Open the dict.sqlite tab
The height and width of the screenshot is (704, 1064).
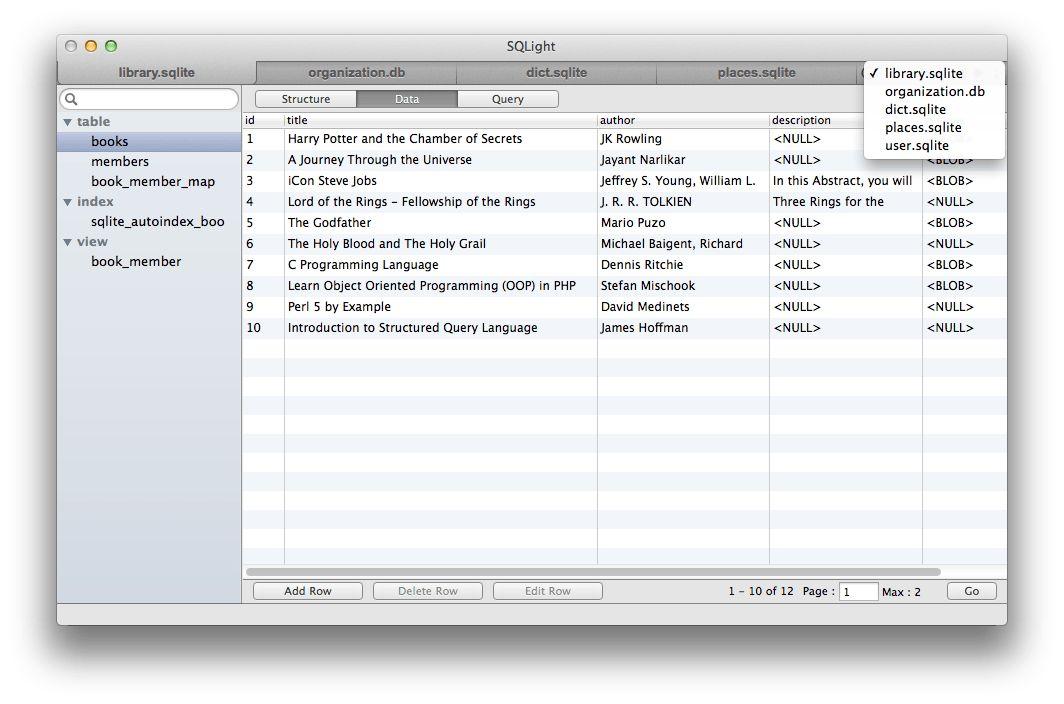556,72
